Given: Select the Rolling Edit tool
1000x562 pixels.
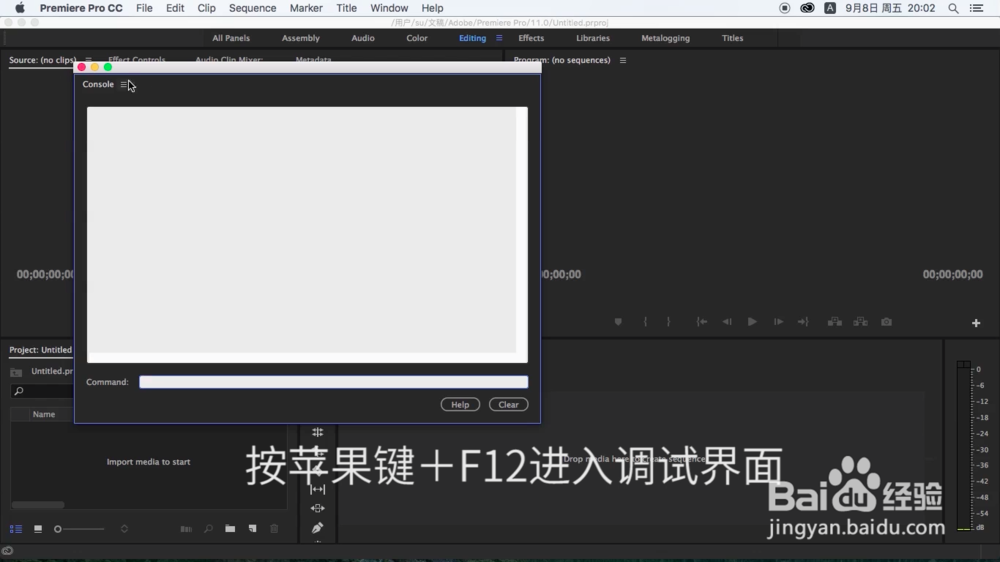Looking at the screenshot, I should [x=318, y=432].
